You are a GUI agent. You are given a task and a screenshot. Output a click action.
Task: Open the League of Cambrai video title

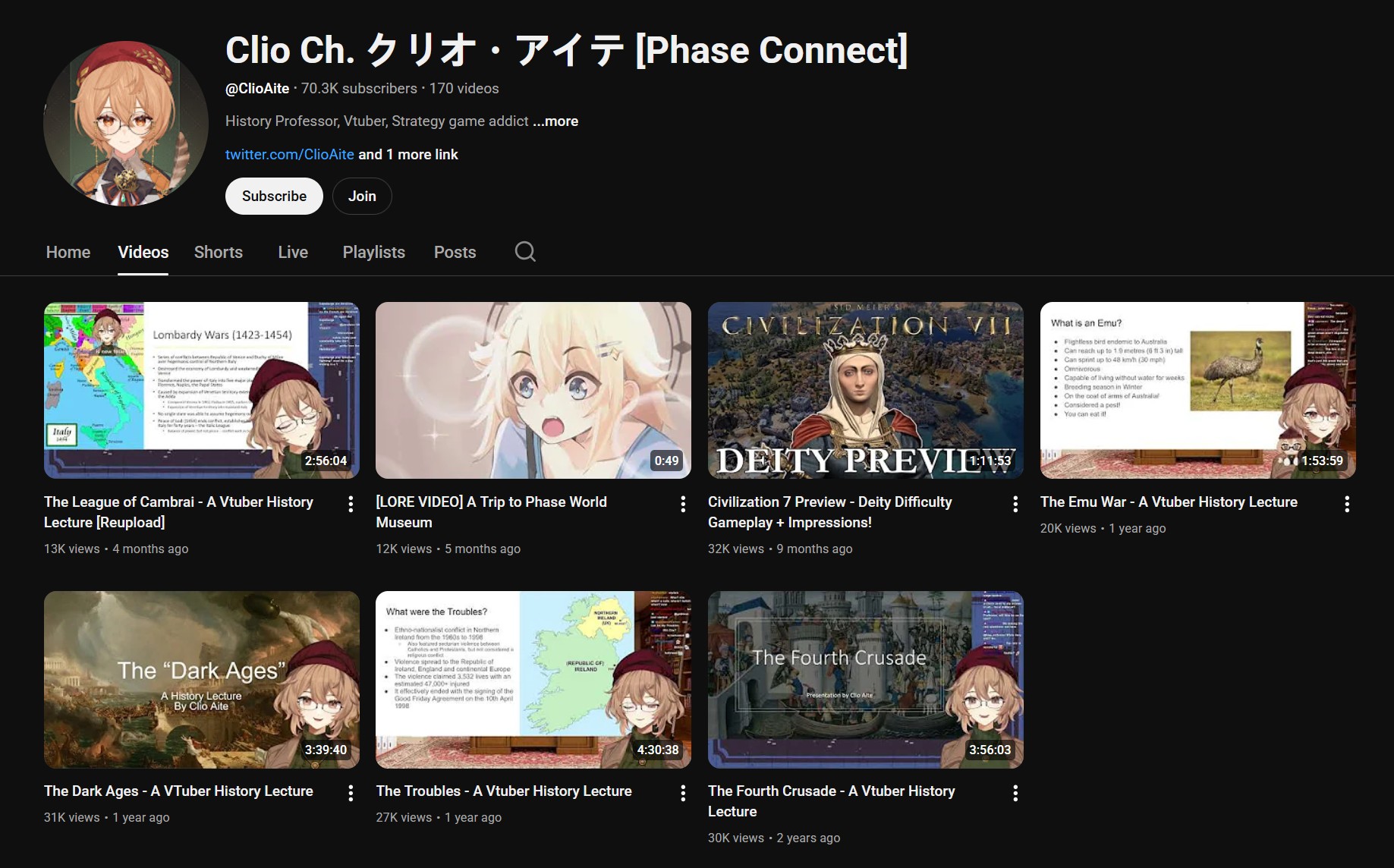pyautogui.click(x=178, y=512)
